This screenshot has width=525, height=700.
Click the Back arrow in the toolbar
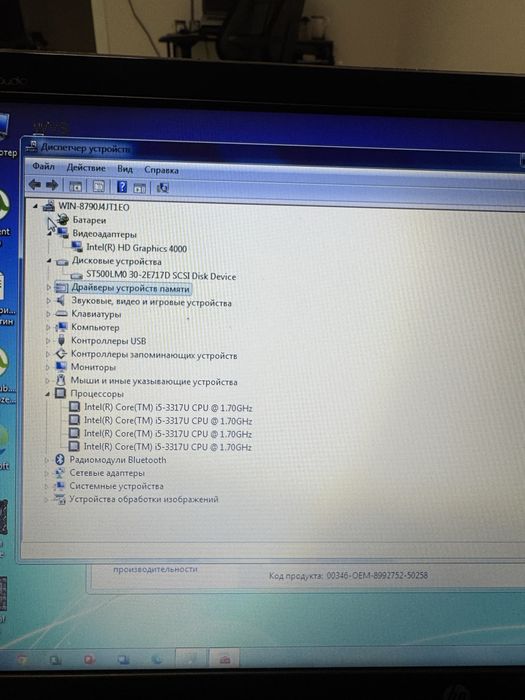tap(34, 184)
